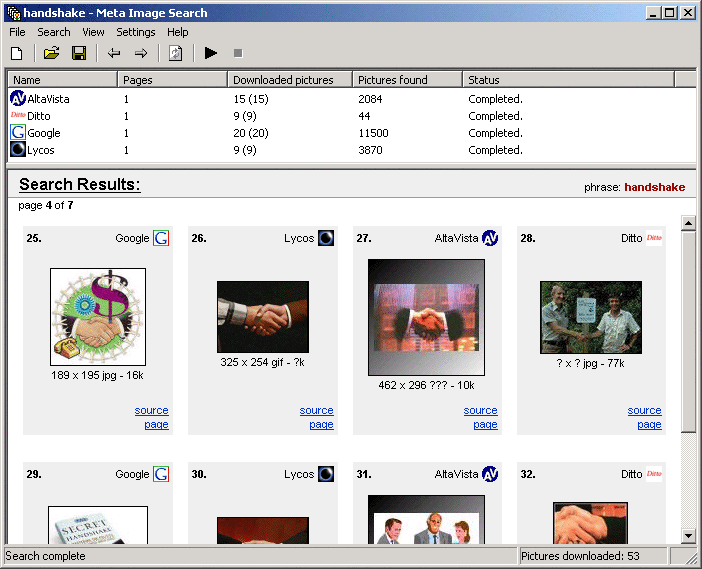Open the dollar-sign handshake thumbnail
This screenshot has width=702, height=569.
98,317
